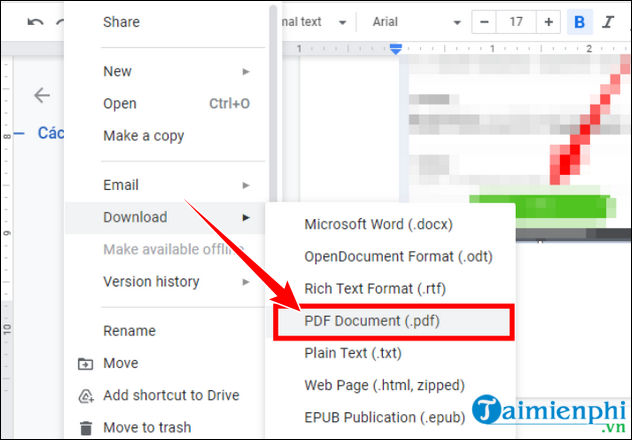
Task: Click the Email submenu arrow
Action: (x=245, y=185)
